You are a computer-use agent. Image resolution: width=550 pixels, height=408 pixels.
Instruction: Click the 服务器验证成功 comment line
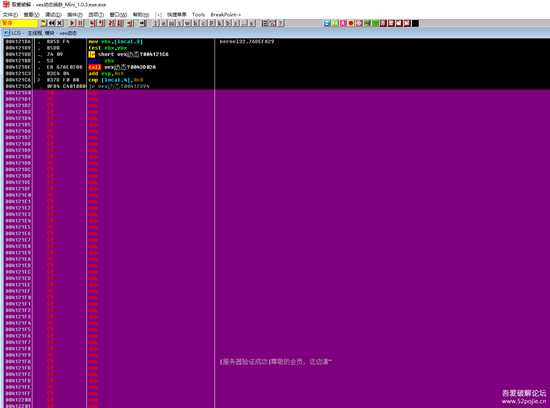click(276, 362)
